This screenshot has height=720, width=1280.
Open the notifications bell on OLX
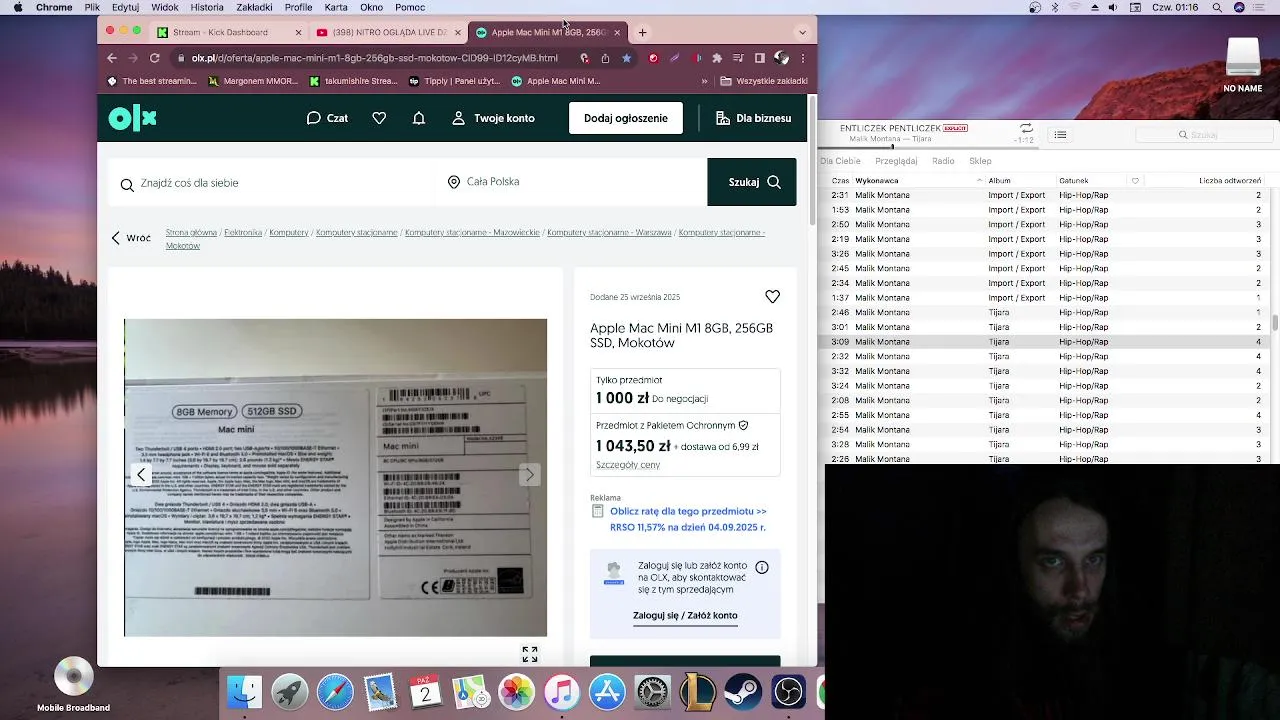419,118
